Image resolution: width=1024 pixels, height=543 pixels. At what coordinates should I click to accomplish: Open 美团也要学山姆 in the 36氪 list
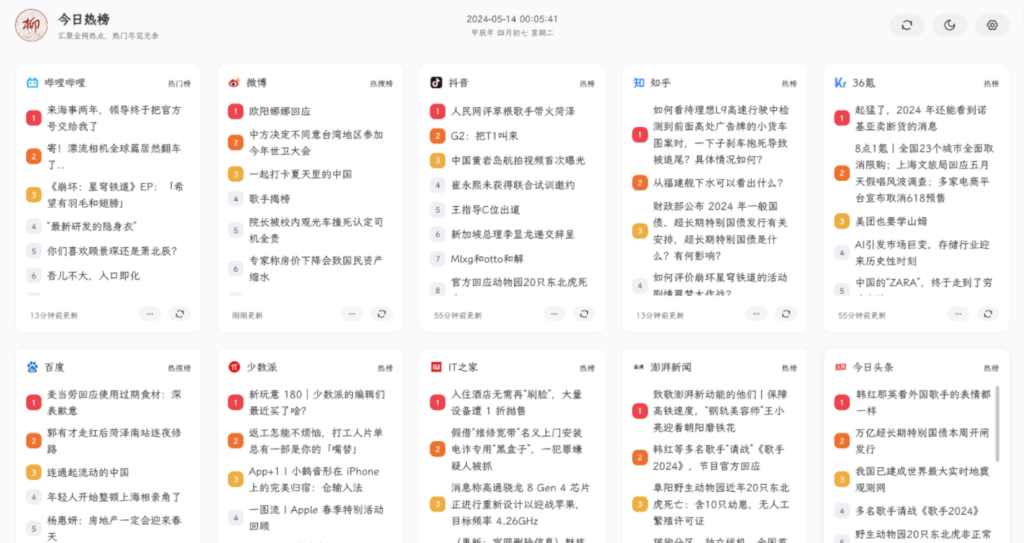click(x=890, y=222)
